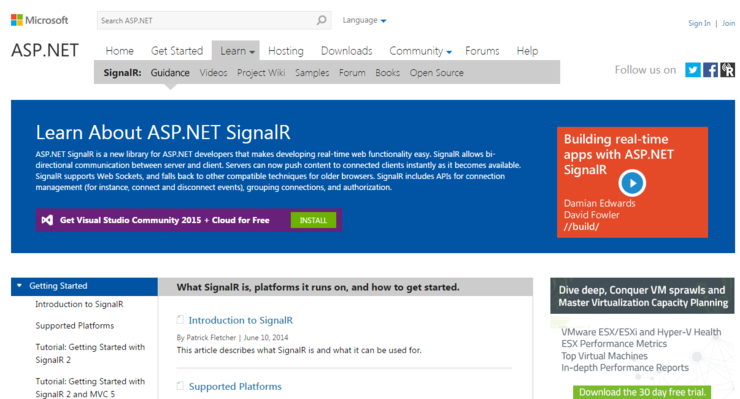Open Supported Platforms in the sidebar
Viewport: 740px width, 399px height.
point(75,325)
